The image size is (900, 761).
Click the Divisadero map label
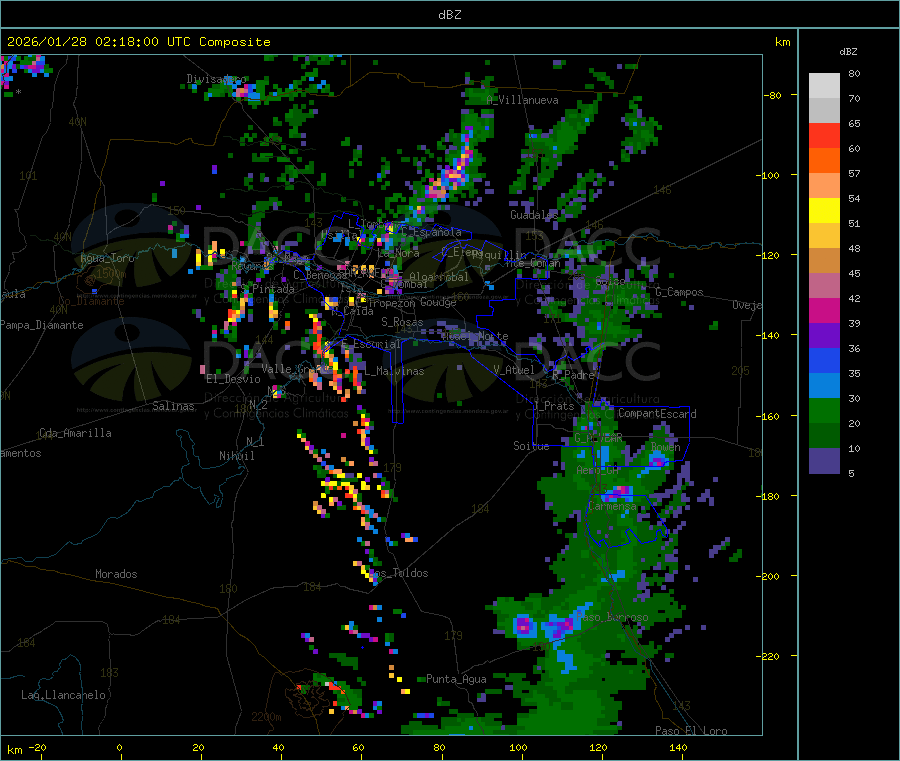tap(216, 79)
